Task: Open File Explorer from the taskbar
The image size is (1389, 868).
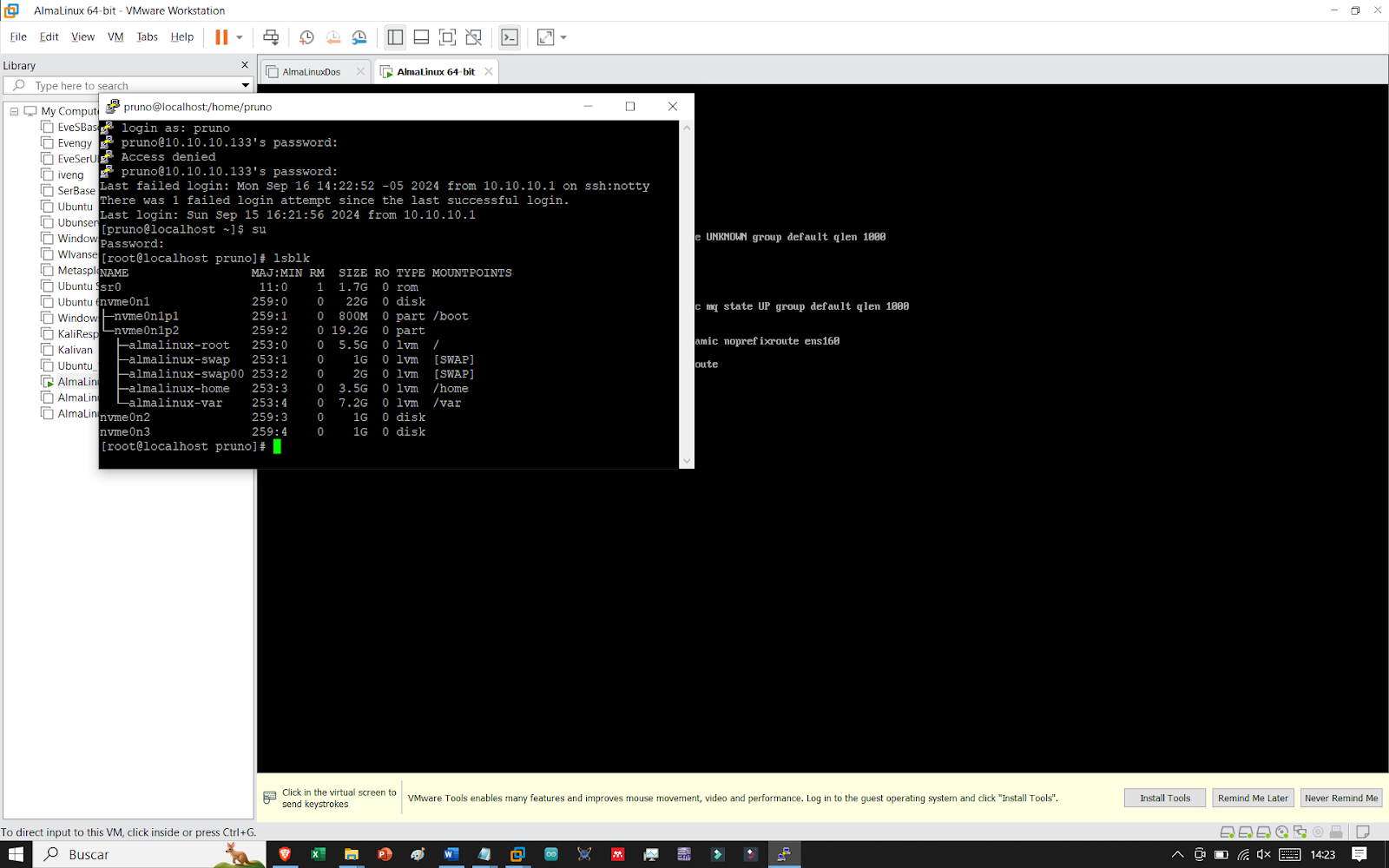Action: [351, 854]
